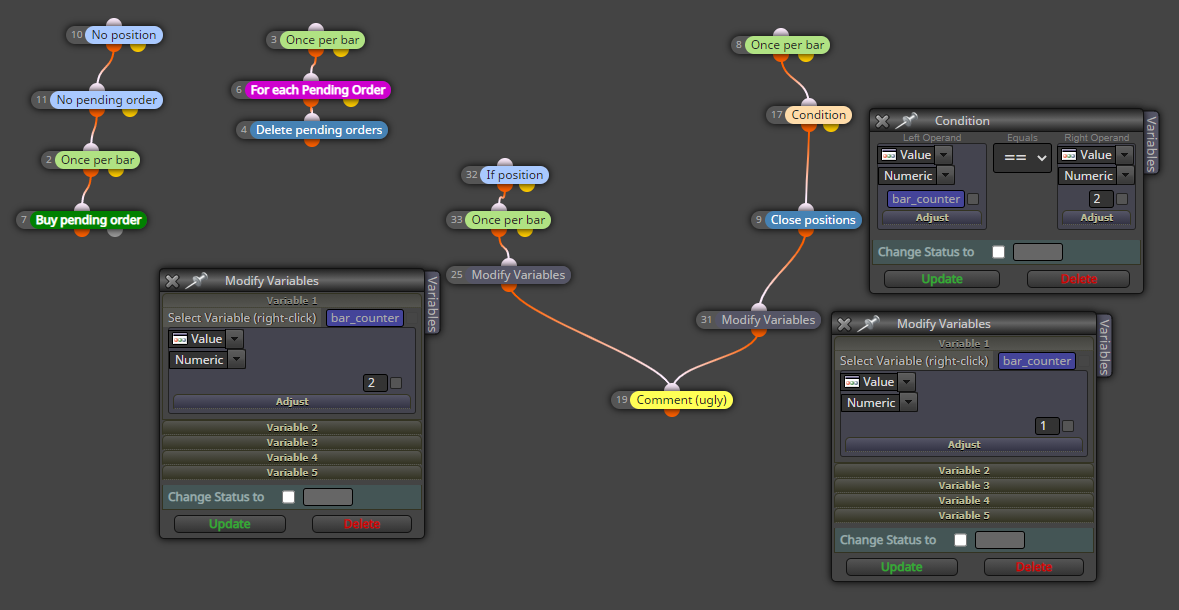This screenshot has width=1179, height=610.
Task: Open Variables side tab on Condition panel
Action: click(1152, 142)
